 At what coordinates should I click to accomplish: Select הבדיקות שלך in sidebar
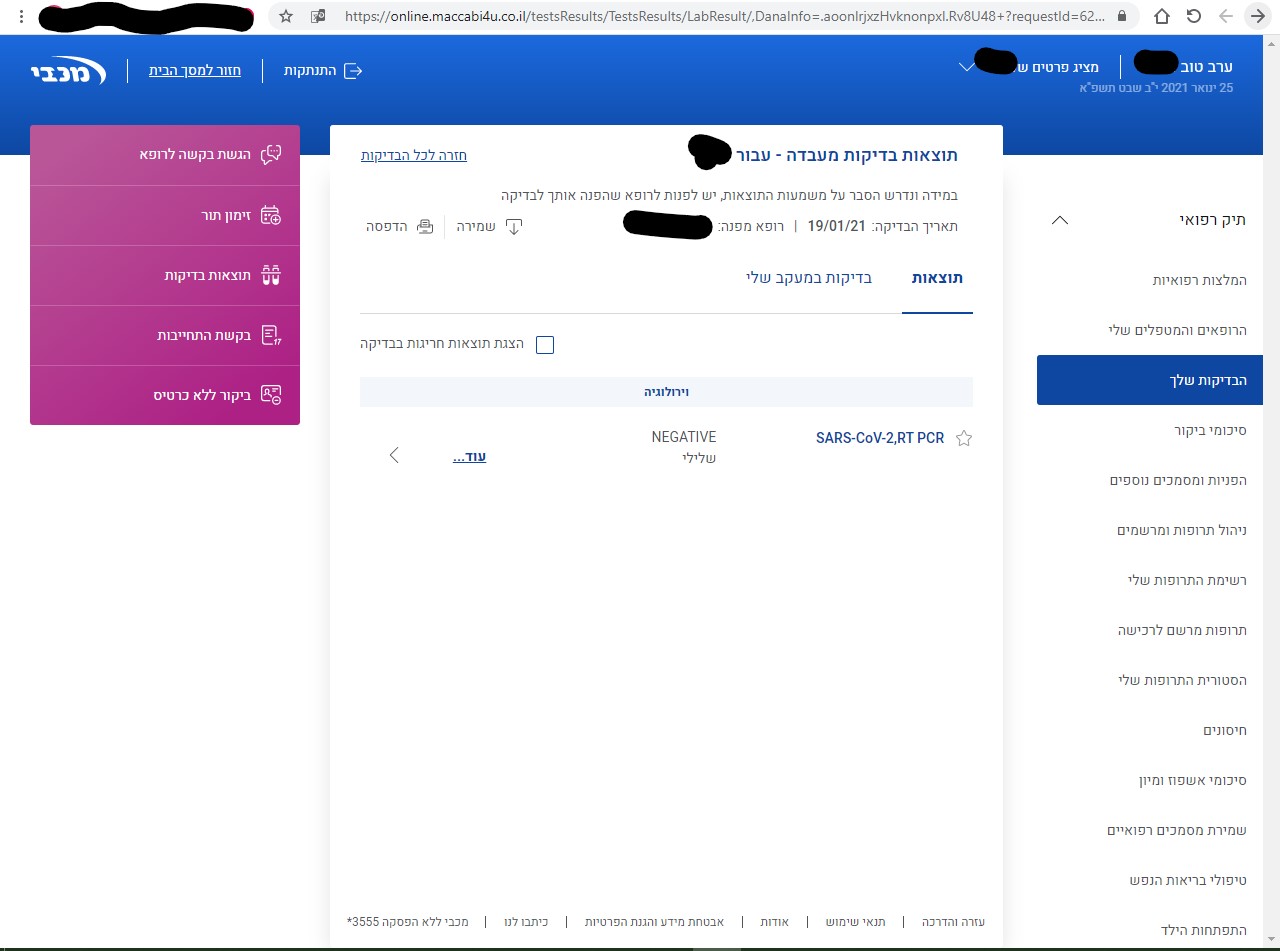(1150, 380)
